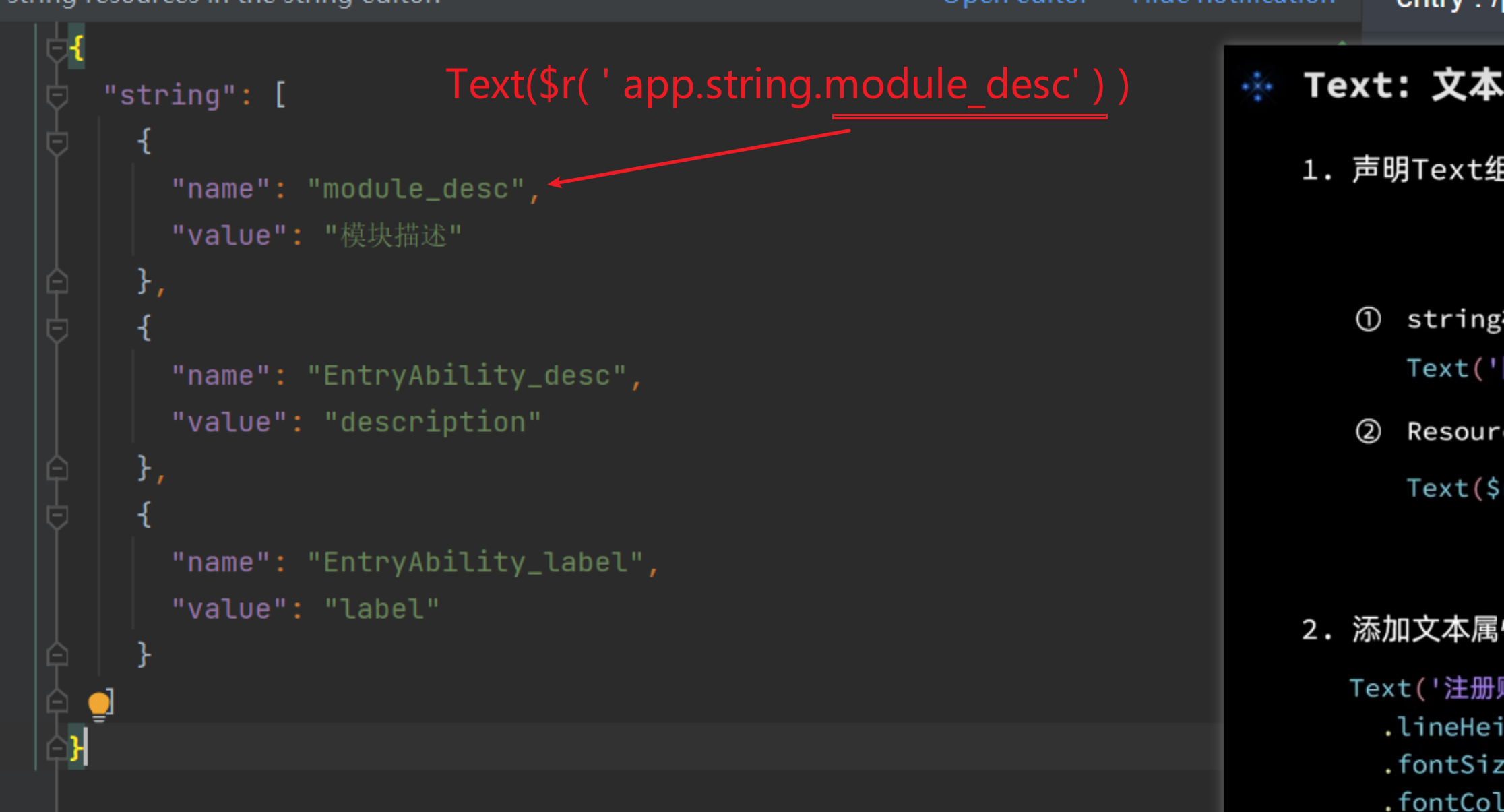Click the fold-end marker after the "description" value
The width and height of the screenshot is (1504, 812).
click(x=57, y=468)
